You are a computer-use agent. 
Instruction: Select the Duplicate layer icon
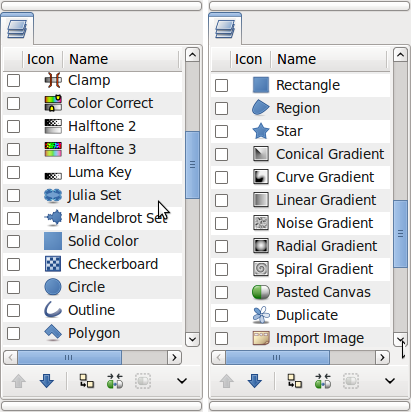pyautogui.click(x=261, y=315)
